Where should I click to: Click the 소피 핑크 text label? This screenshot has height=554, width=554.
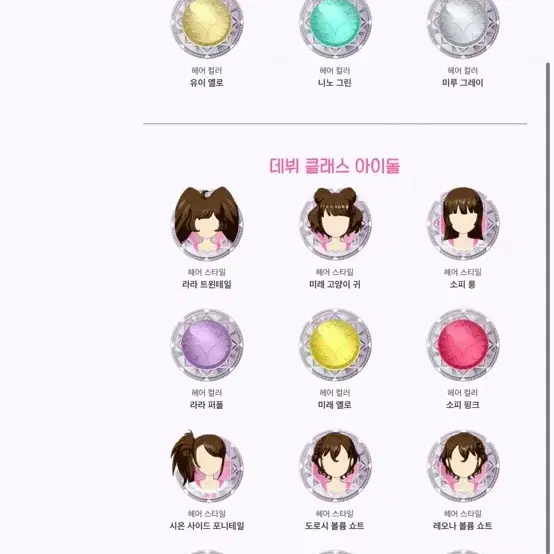tap(462, 405)
